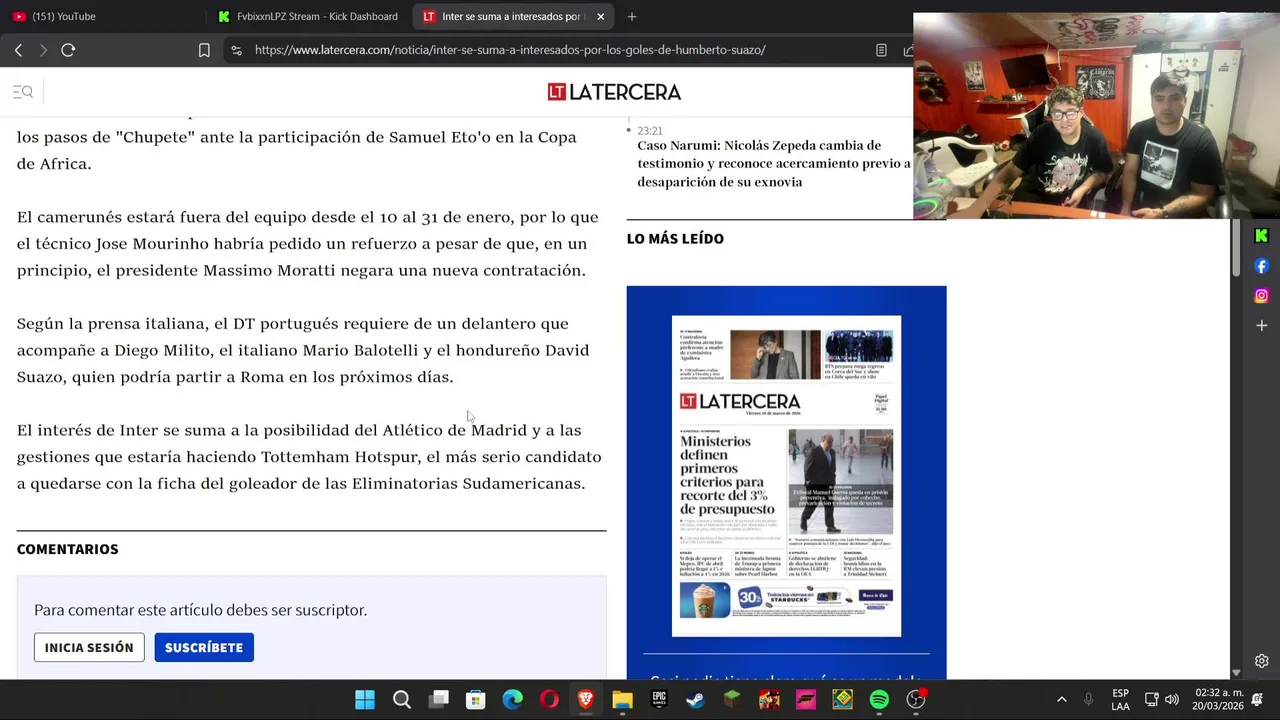This screenshot has height=720, width=1280.
Task: Bookmark this page using the bookmark icon
Action: click(204, 50)
